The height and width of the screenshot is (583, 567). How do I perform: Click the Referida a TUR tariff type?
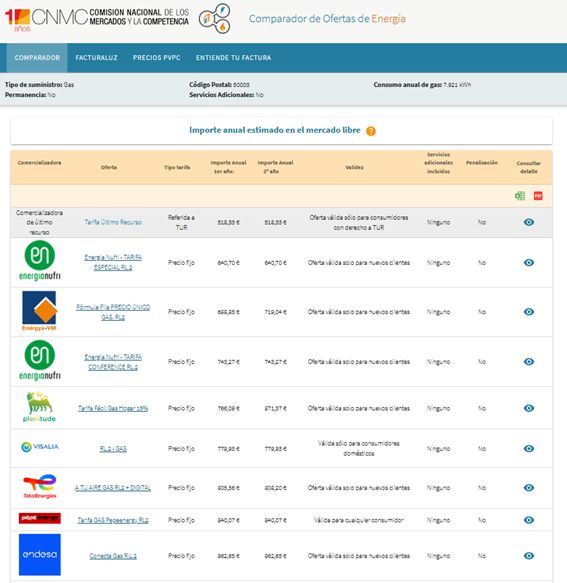pyautogui.click(x=181, y=222)
